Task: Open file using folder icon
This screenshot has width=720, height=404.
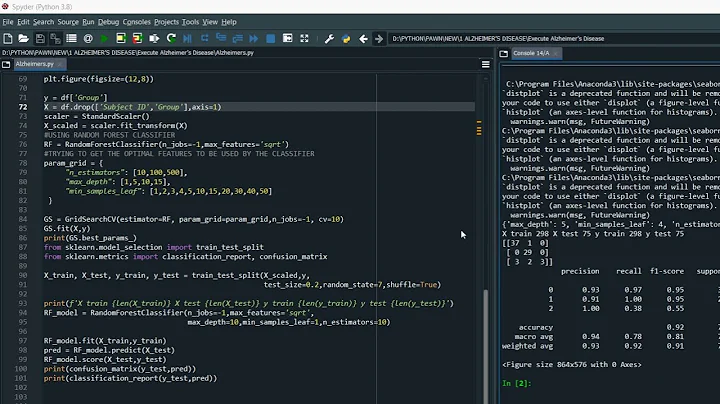Action: click(x=23, y=39)
